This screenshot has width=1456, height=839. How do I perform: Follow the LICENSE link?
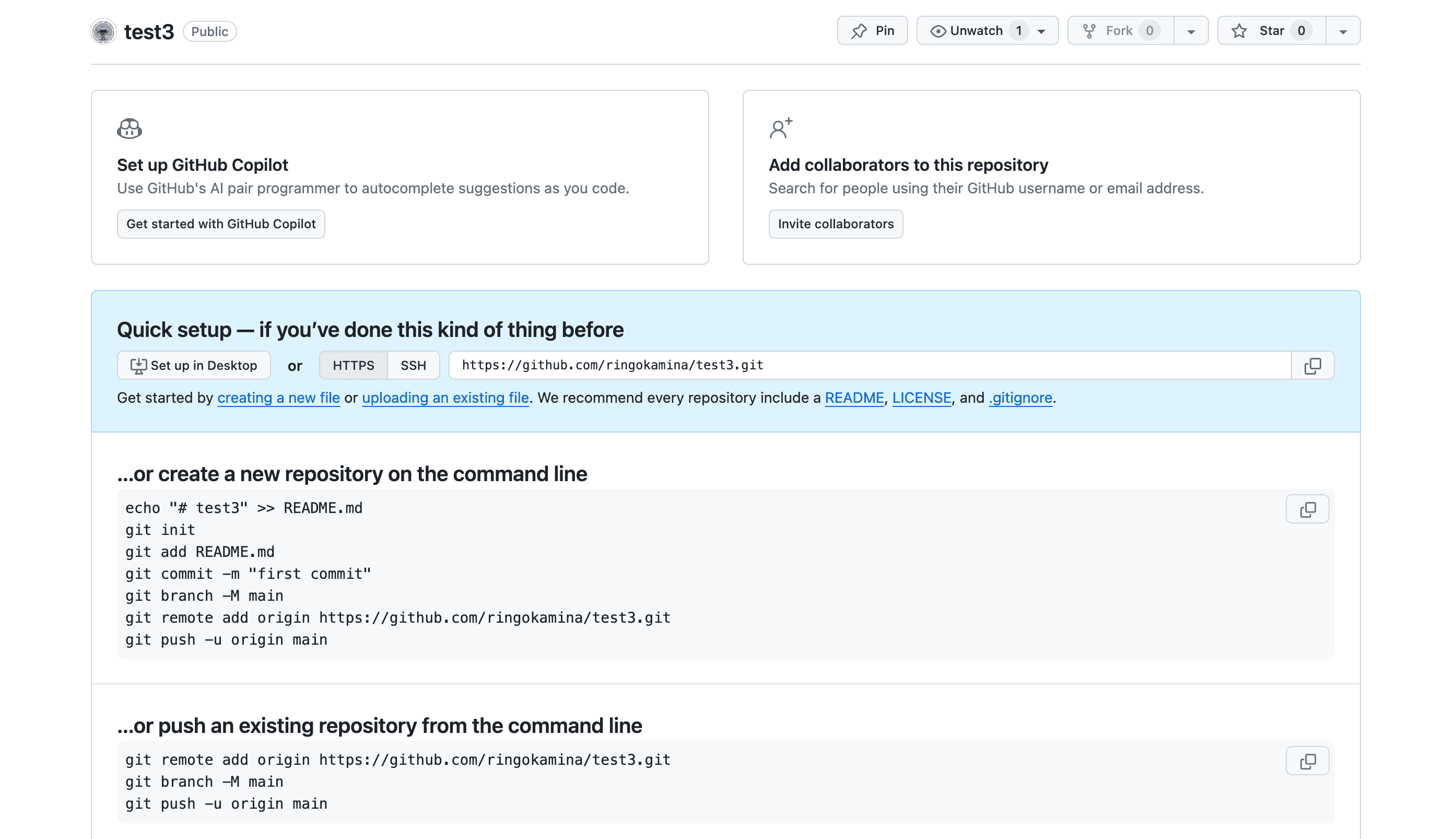[922, 398]
